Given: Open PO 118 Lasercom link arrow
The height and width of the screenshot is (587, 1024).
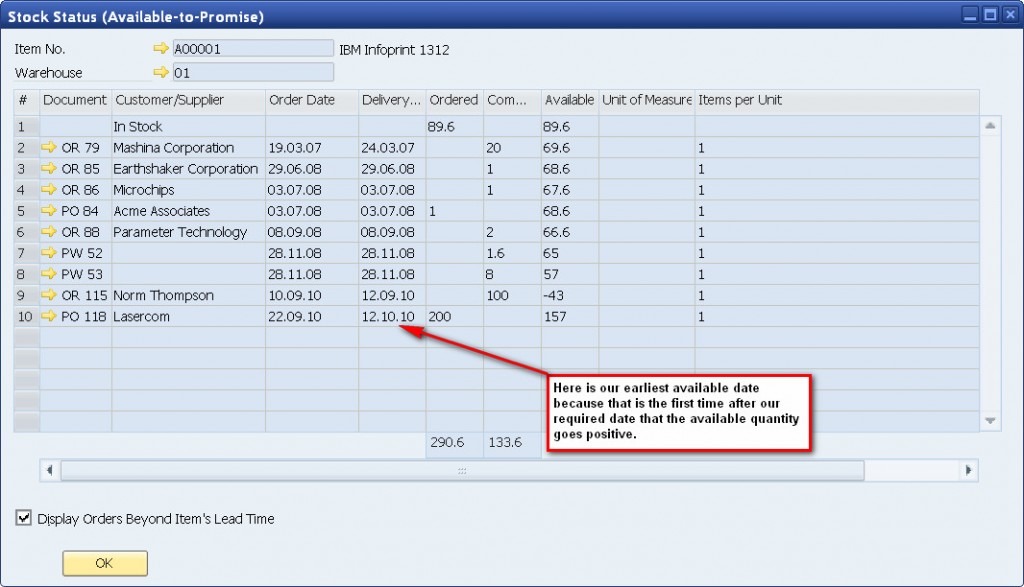Looking at the screenshot, I should pos(49,317).
